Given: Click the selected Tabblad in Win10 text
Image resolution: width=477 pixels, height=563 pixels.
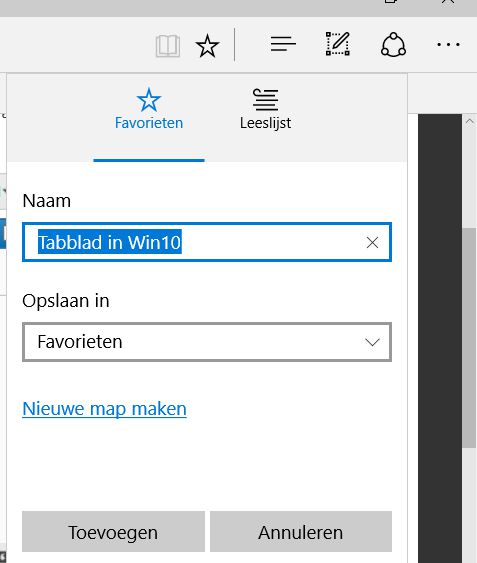Looking at the screenshot, I should tap(110, 242).
